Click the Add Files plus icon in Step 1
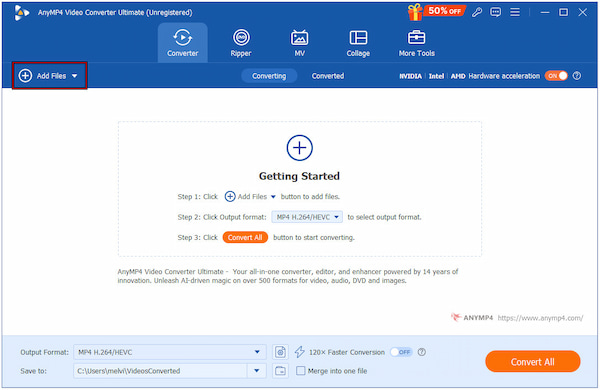This screenshot has width=600, height=390. click(x=230, y=196)
